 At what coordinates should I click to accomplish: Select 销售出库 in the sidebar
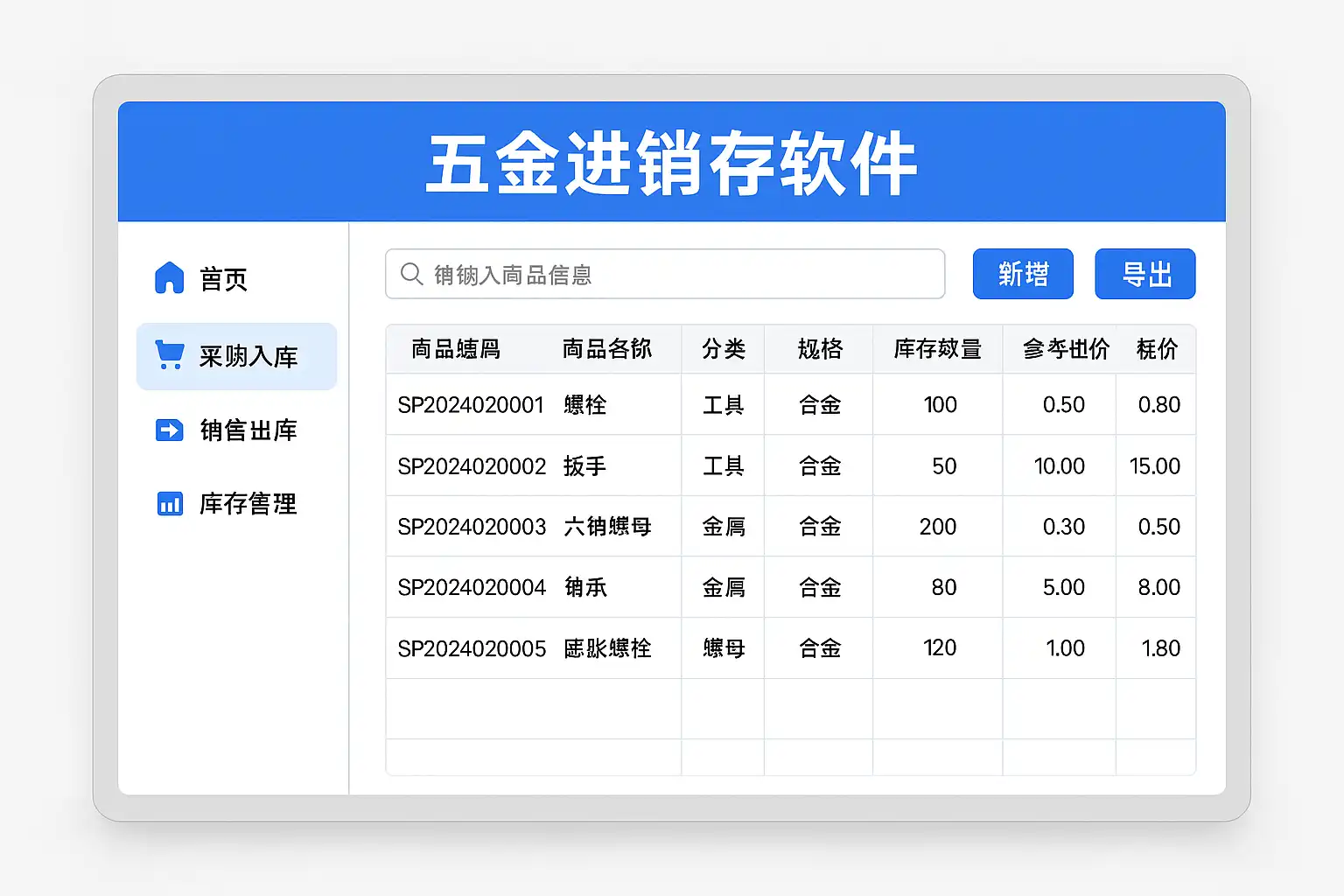[x=248, y=430]
